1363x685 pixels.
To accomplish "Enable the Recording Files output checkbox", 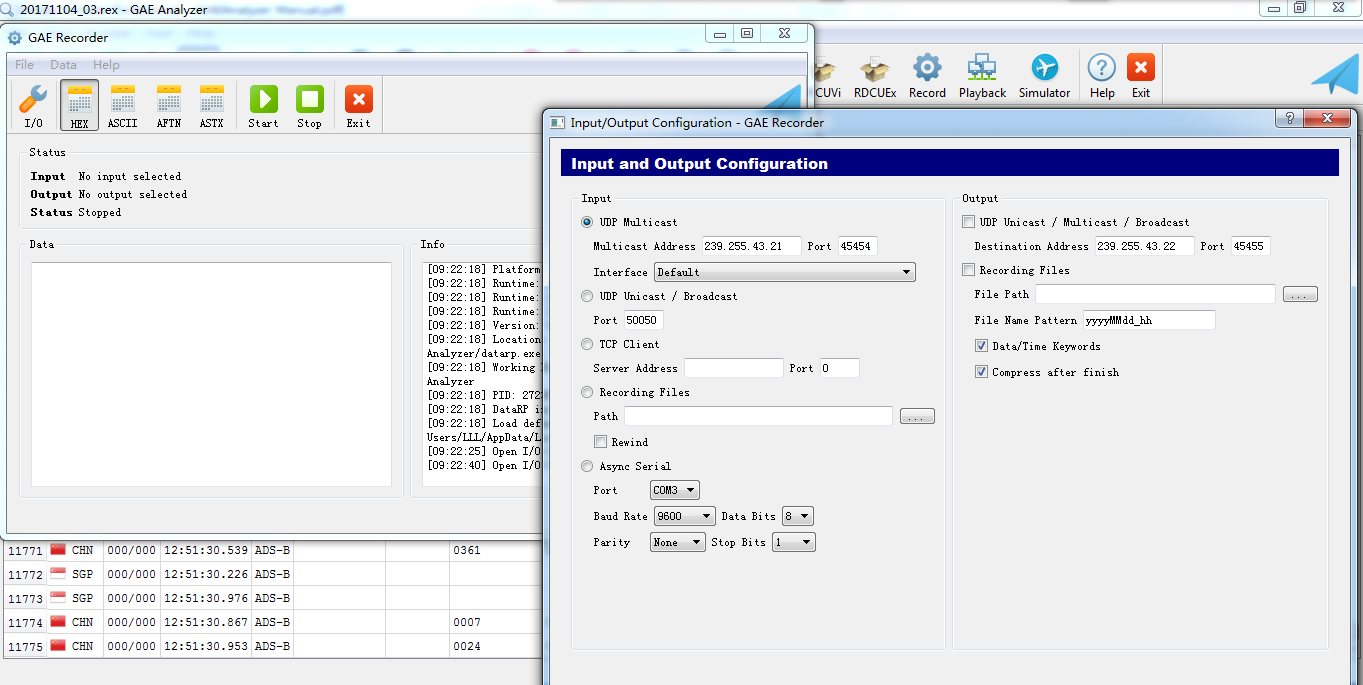I will point(968,270).
